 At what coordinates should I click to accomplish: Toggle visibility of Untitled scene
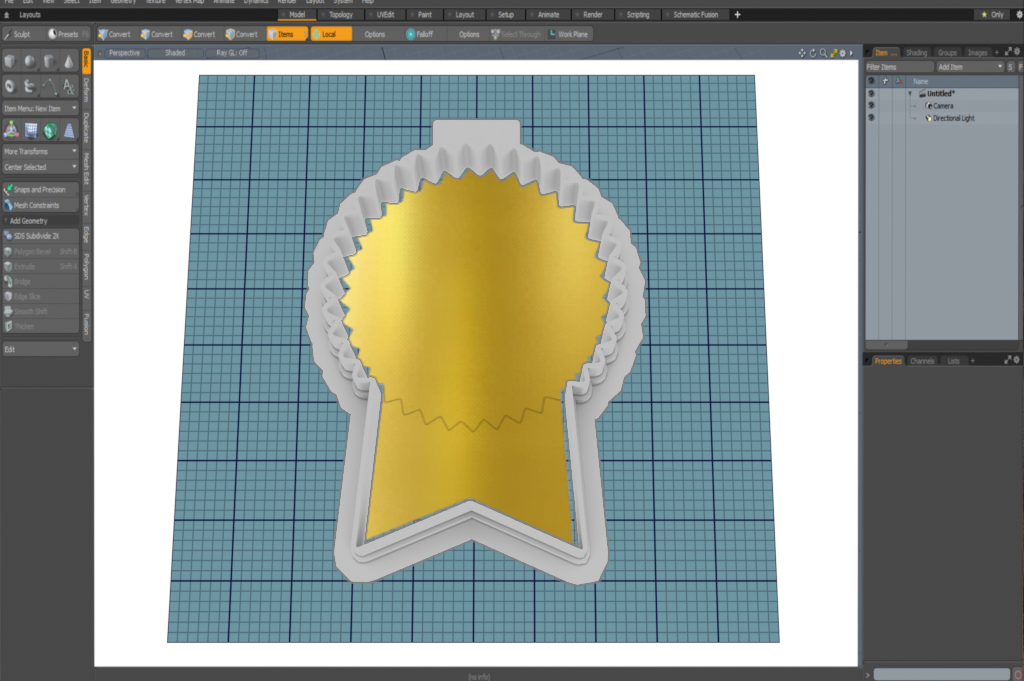pyautogui.click(x=871, y=93)
